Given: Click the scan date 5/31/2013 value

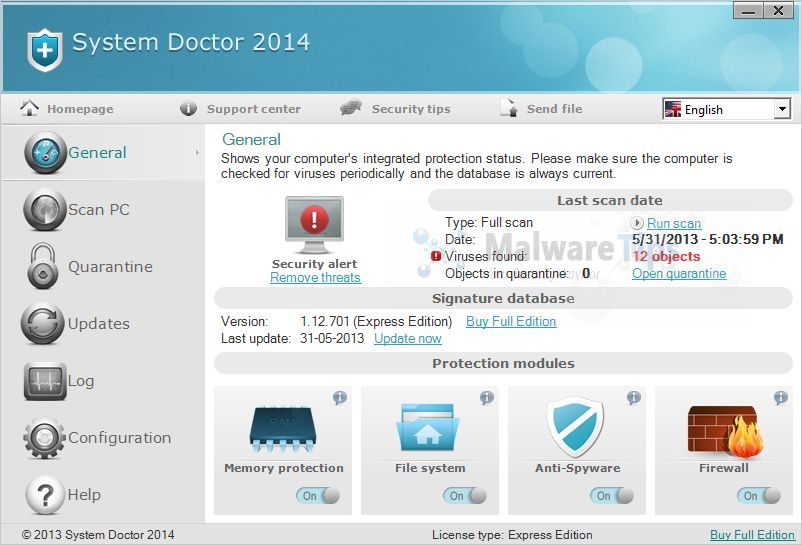Looking at the screenshot, I should pyautogui.click(x=707, y=239).
